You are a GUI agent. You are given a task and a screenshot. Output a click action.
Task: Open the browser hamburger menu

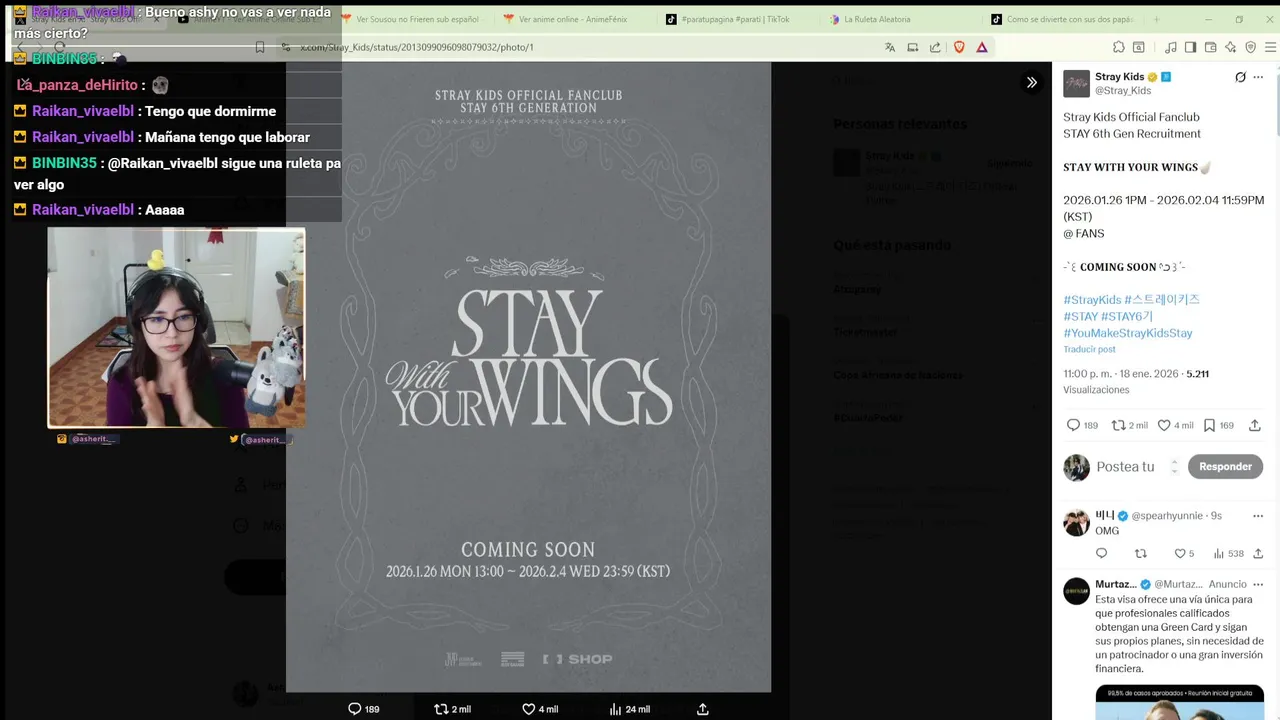pyautogui.click(x=1271, y=47)
